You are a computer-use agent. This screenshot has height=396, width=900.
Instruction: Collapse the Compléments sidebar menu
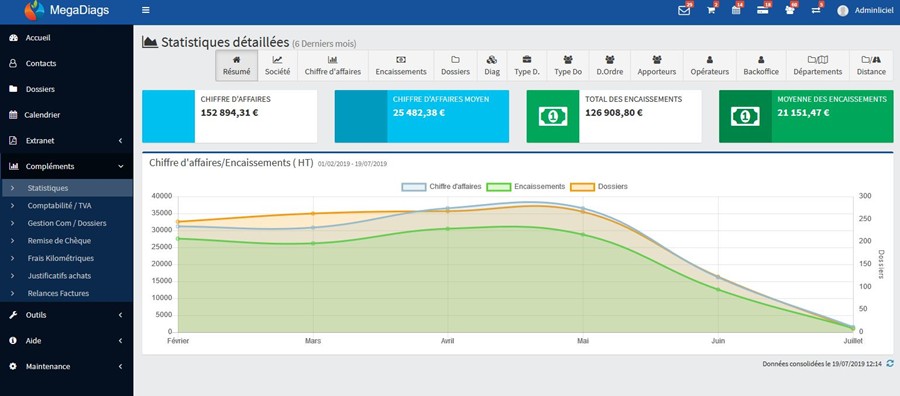pyautogui.click(x=67, y=166)
